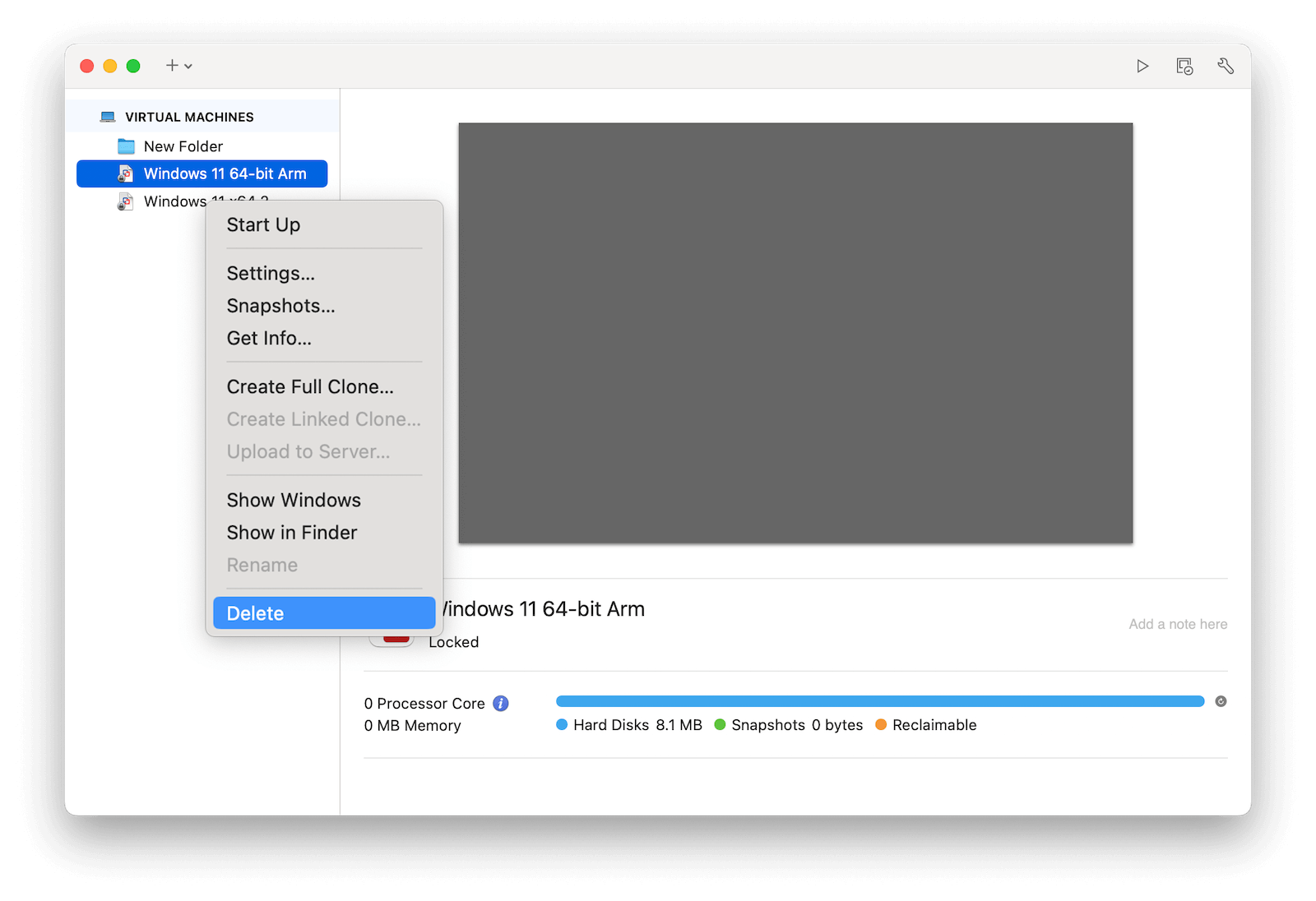The width and height of the screenshot is (1316, 901).
Task: Choose Create Full Clone... option
Action: [x=324, y=387]
